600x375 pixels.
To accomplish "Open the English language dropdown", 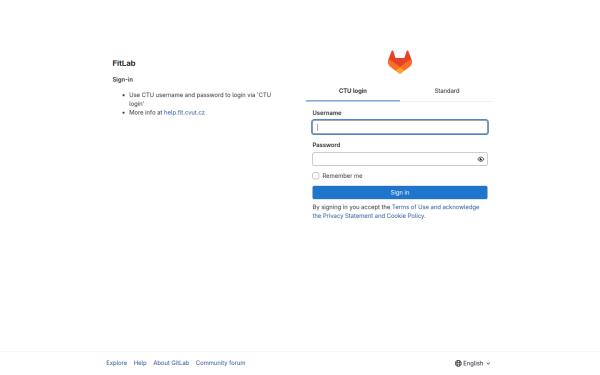I will pos(473,363).
